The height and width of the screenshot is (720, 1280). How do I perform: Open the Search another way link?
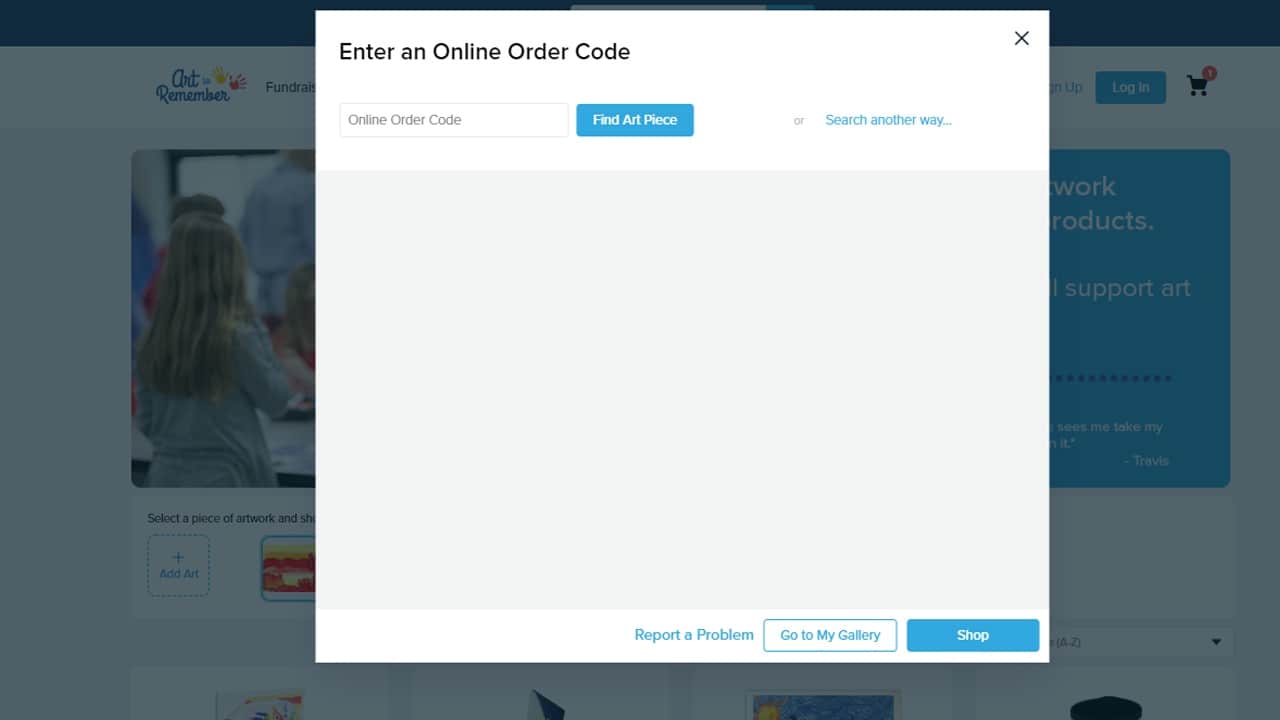(x=888, y=120)
